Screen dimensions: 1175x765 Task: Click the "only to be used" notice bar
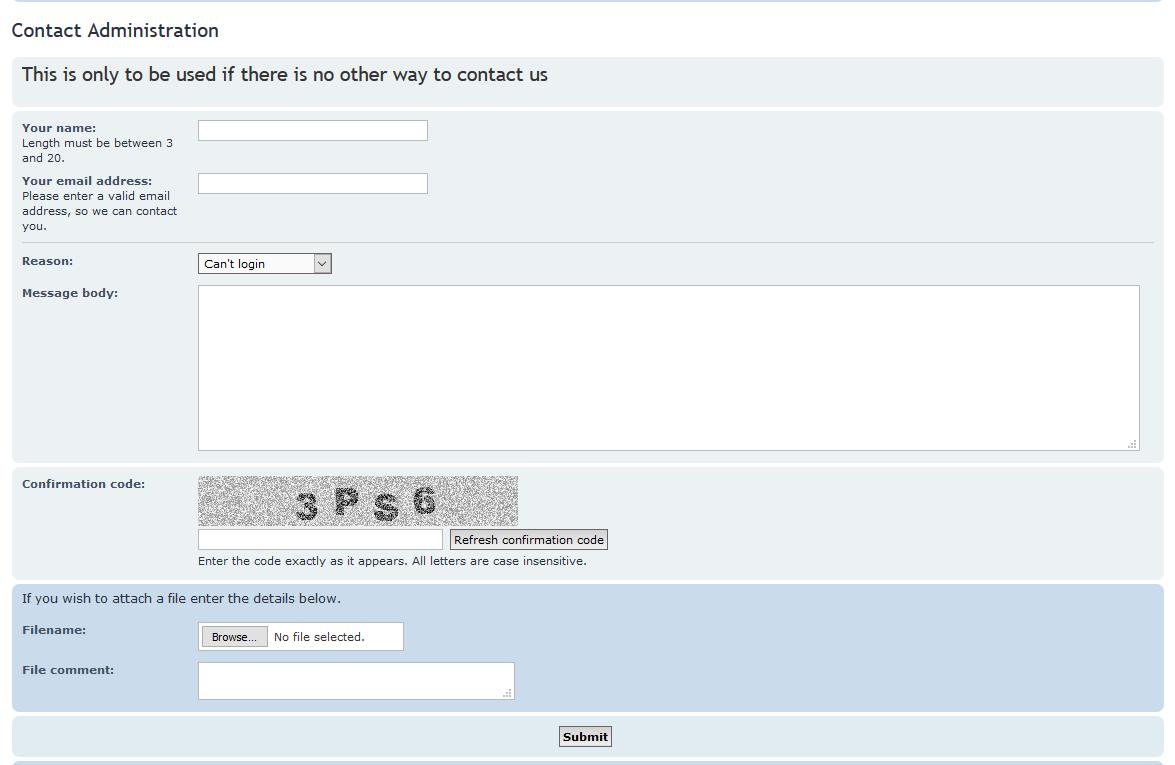click(x=285, y=74)
